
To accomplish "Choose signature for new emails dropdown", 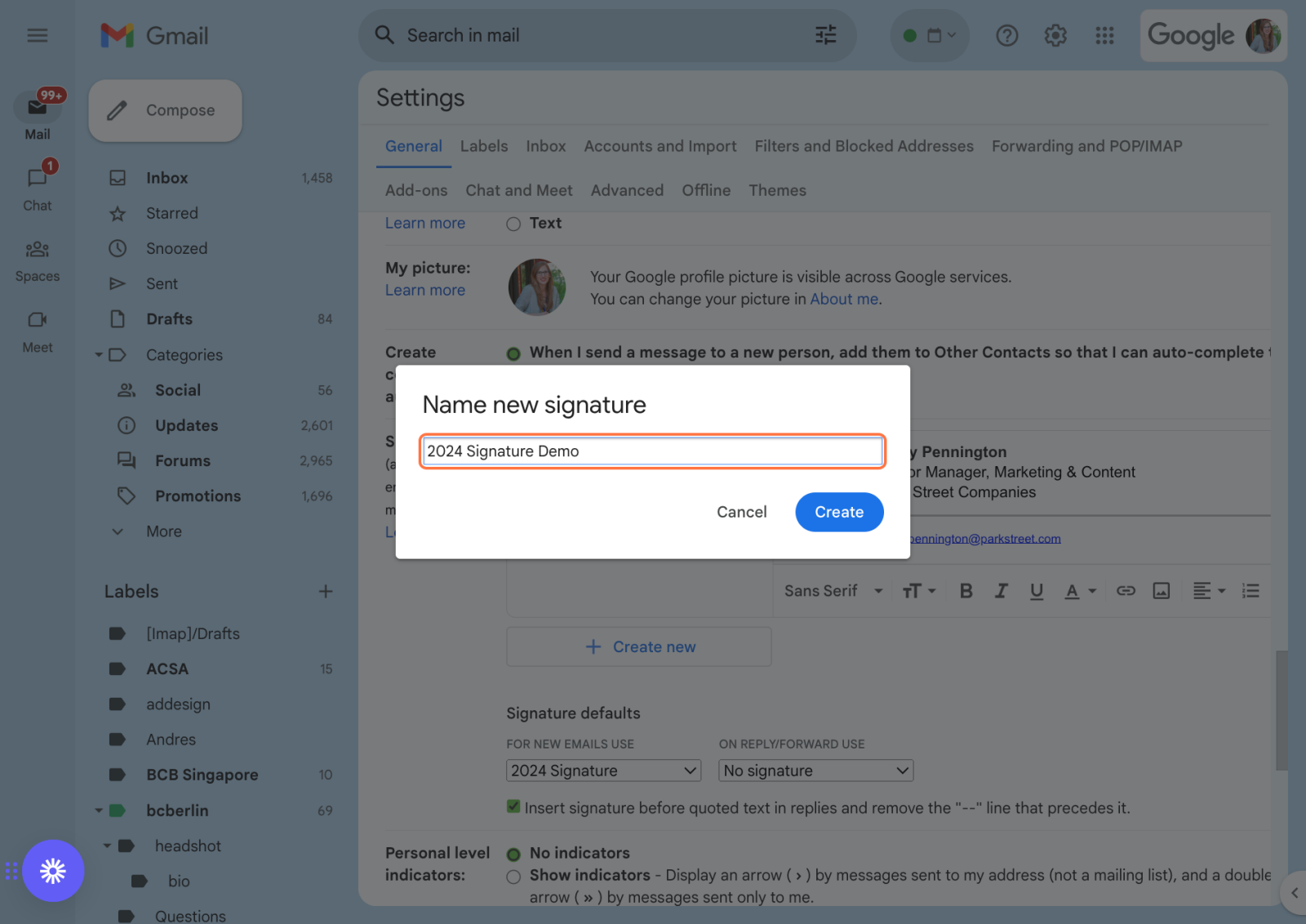I will coord(603,771).
